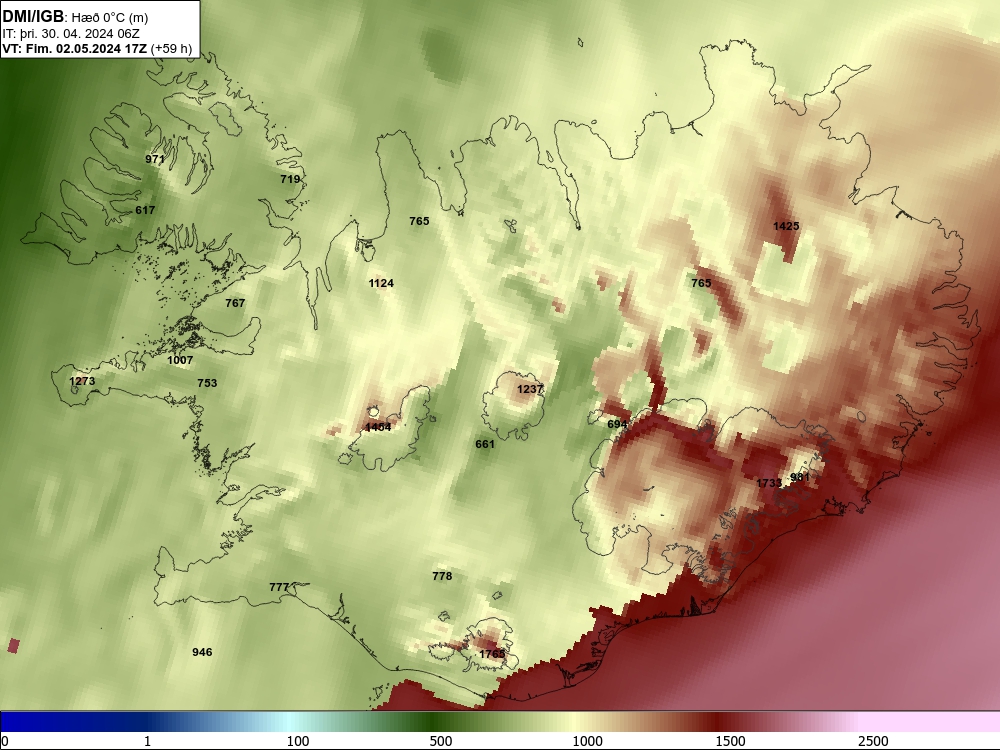Click the 1765 value on the southern glacier
This screenshot has width=1000, height=750.
pos(492,654)
